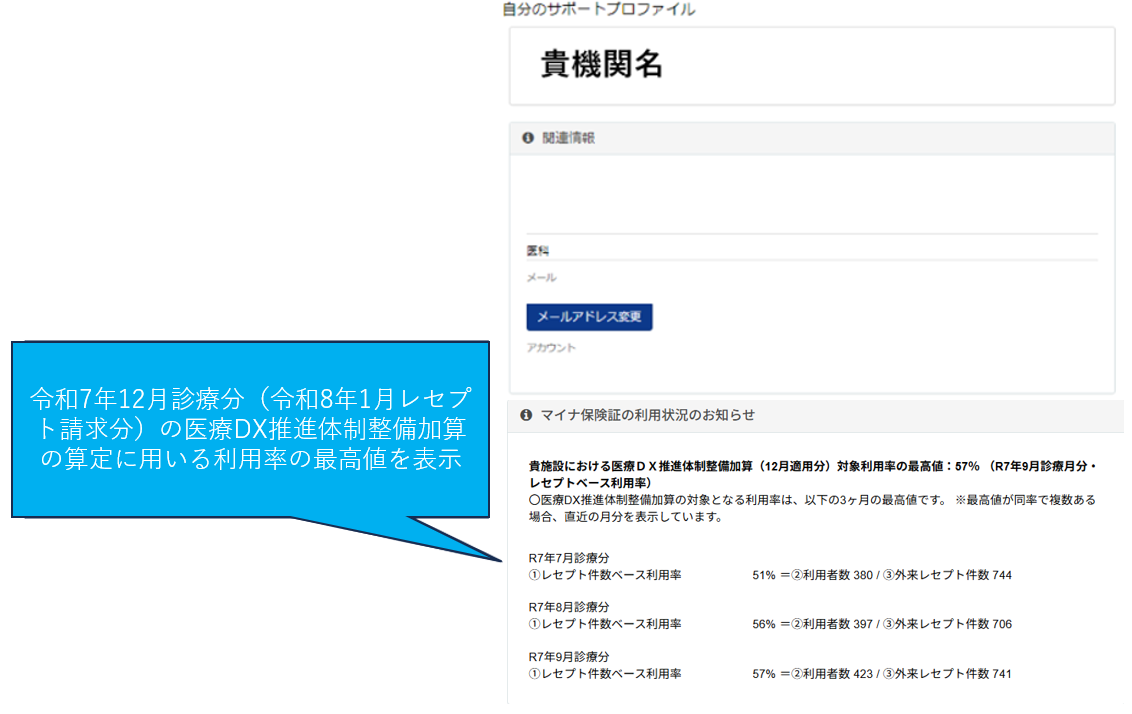
Task: Click the 自分のサポートプロファイル page heading
Action: click(x=598, y=9)
